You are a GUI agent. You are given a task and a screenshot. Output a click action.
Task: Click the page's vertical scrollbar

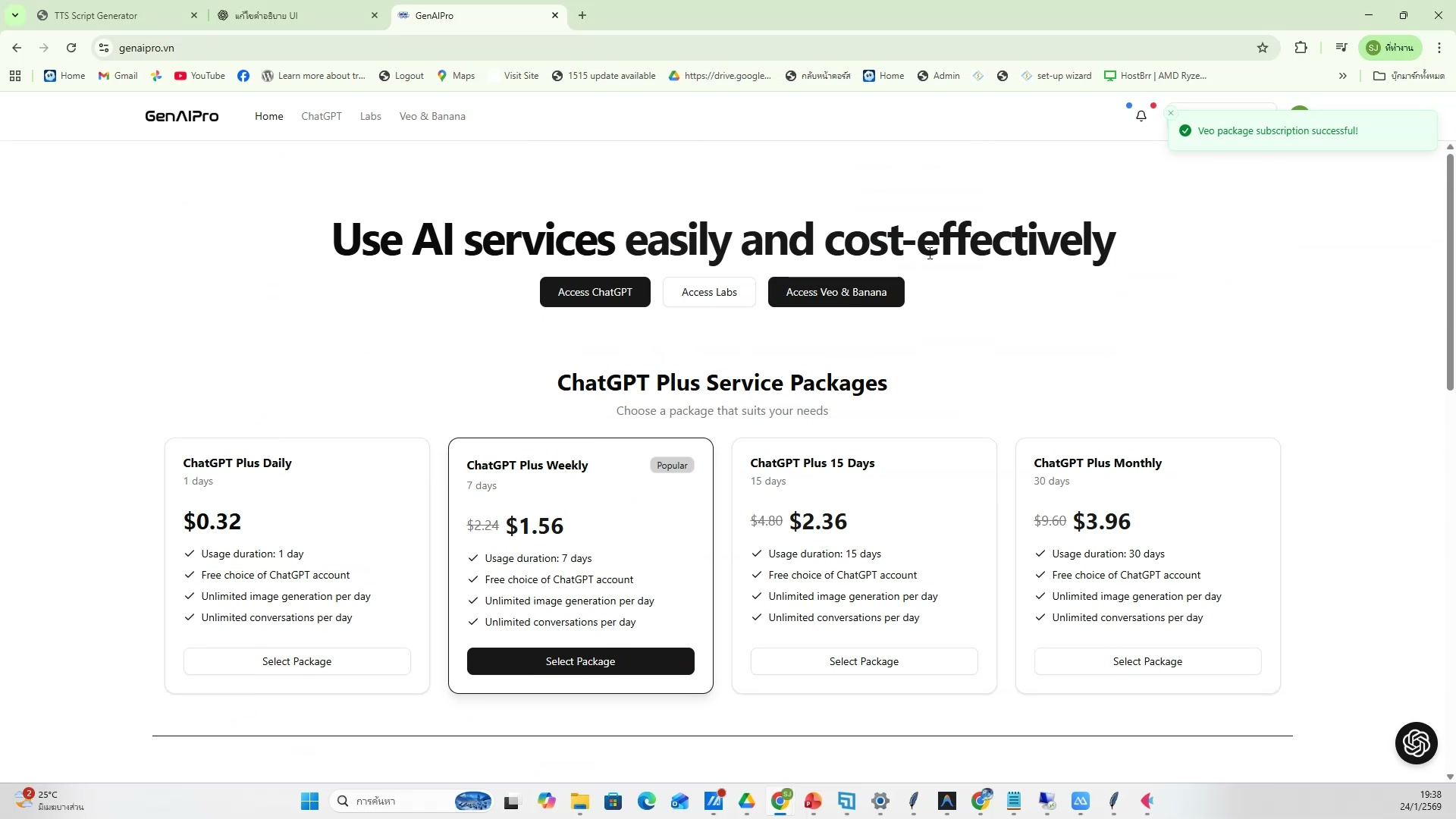coord(1450,273)
